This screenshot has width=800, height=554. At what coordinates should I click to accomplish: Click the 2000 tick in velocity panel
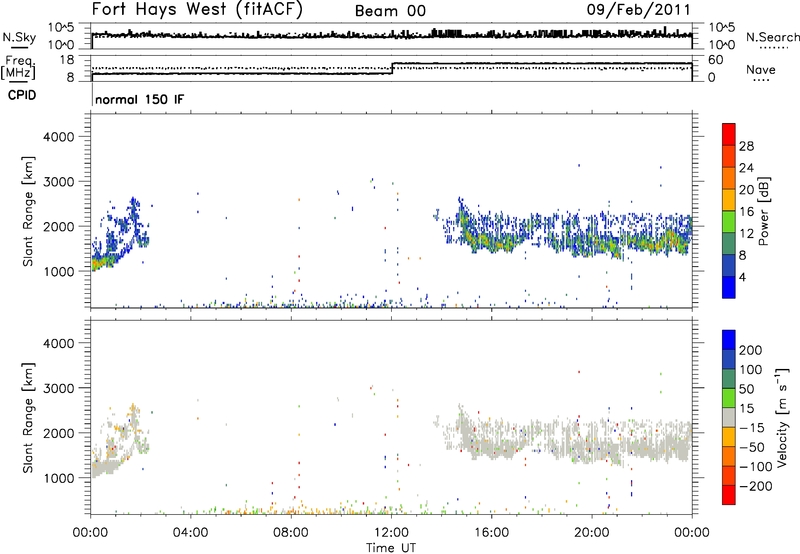tap(59, 433)
